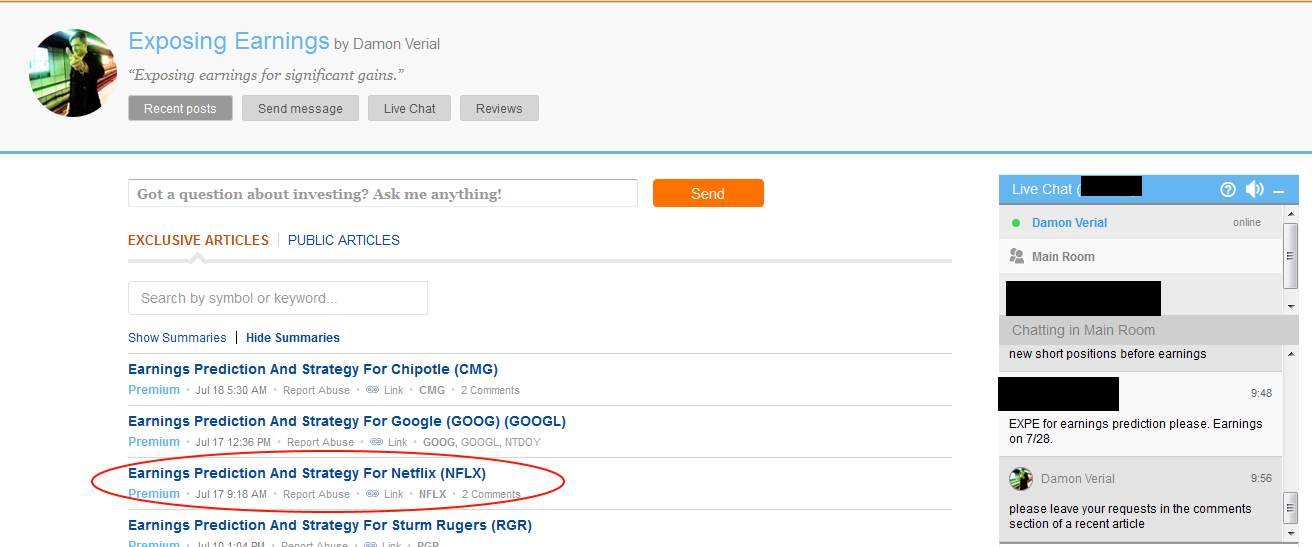Screen dimensions: 1312x547
Task: Click the green online status dot
Action: [1016, 223]
